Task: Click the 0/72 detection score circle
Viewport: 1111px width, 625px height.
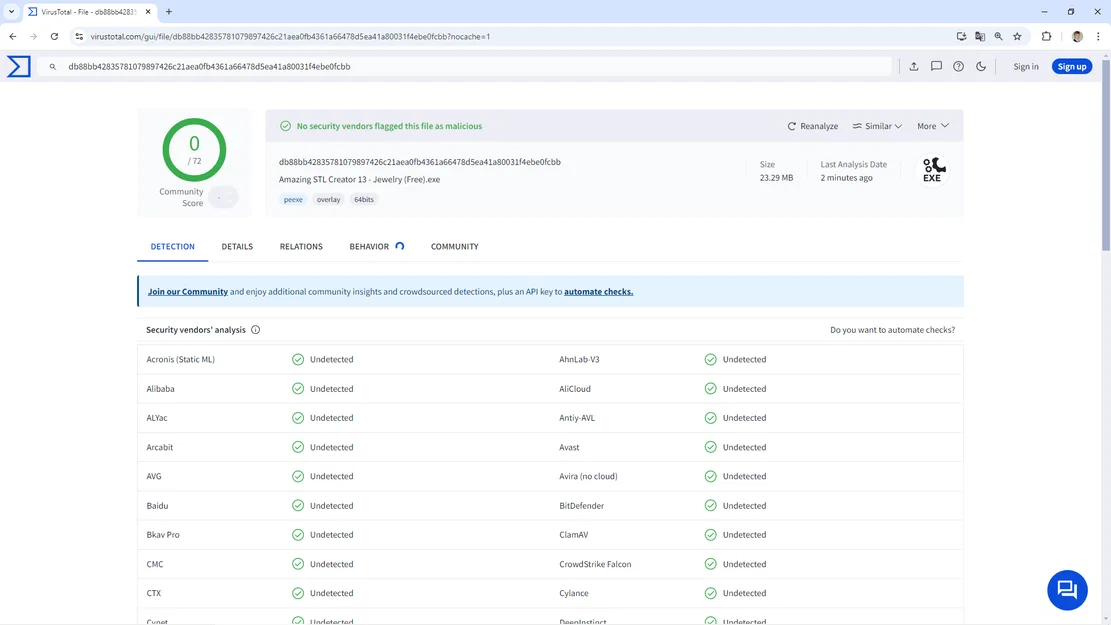Action: pyautogui.click(x=194, y=150)
